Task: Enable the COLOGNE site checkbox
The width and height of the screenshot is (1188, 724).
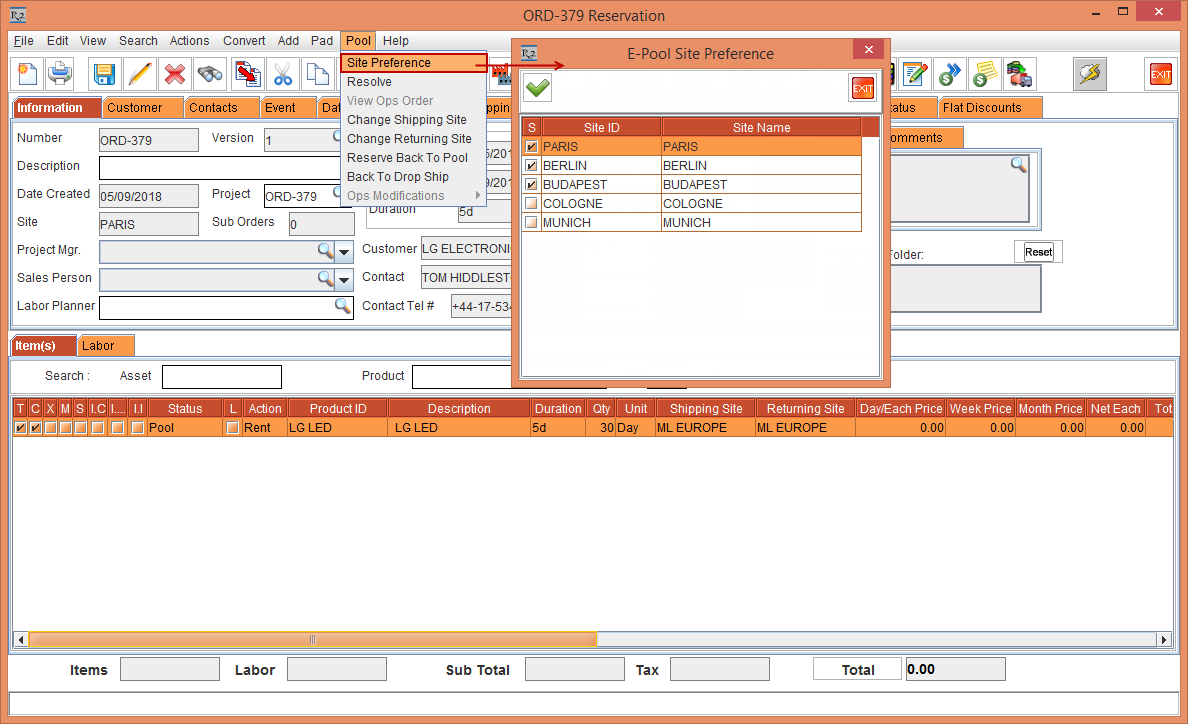Action: tap(532, 204)
